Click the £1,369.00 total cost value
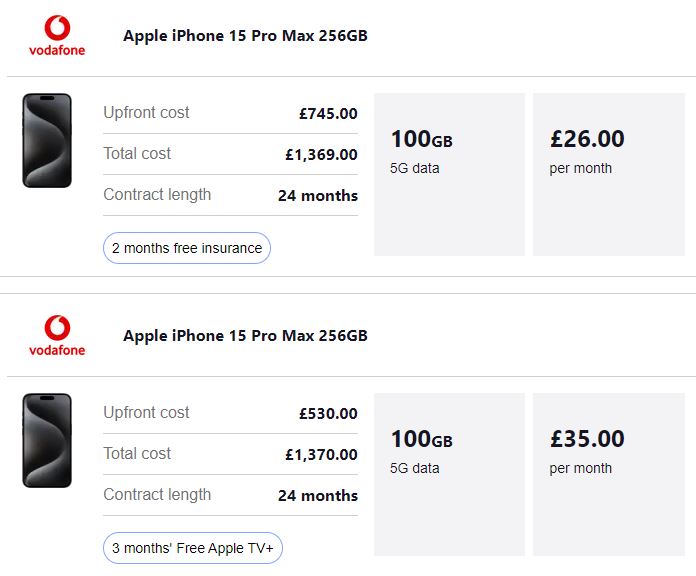This screenshot has width=696, height=576. [321, 154]
